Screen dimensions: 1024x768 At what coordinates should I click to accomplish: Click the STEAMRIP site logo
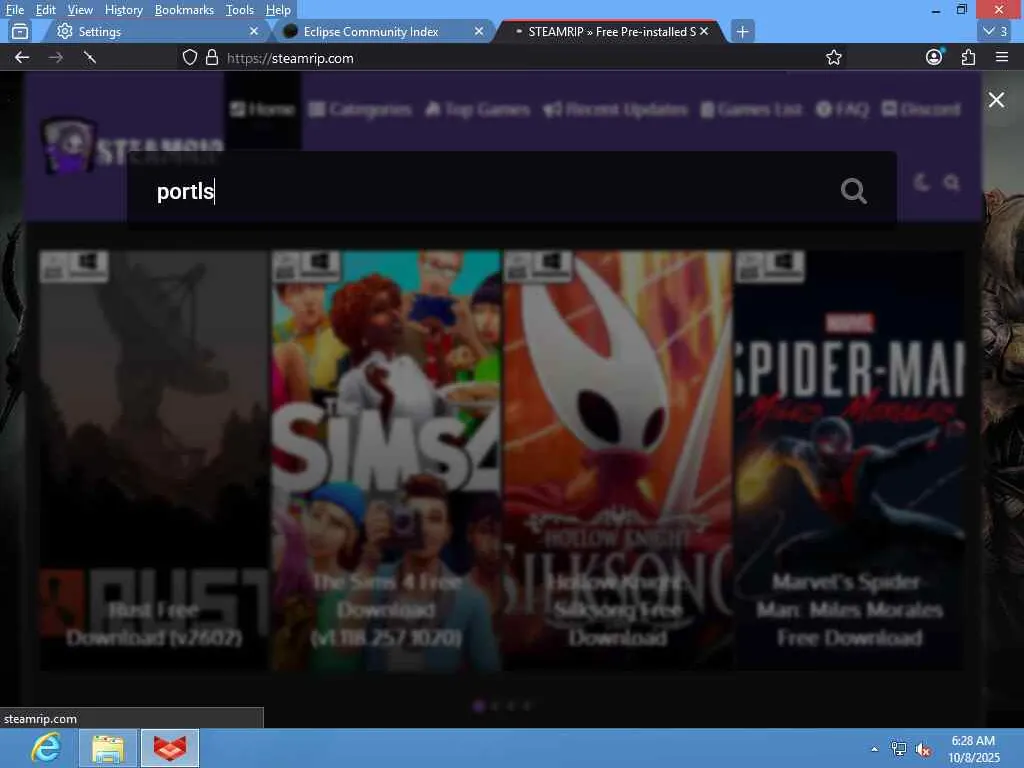tap(133, 148)
